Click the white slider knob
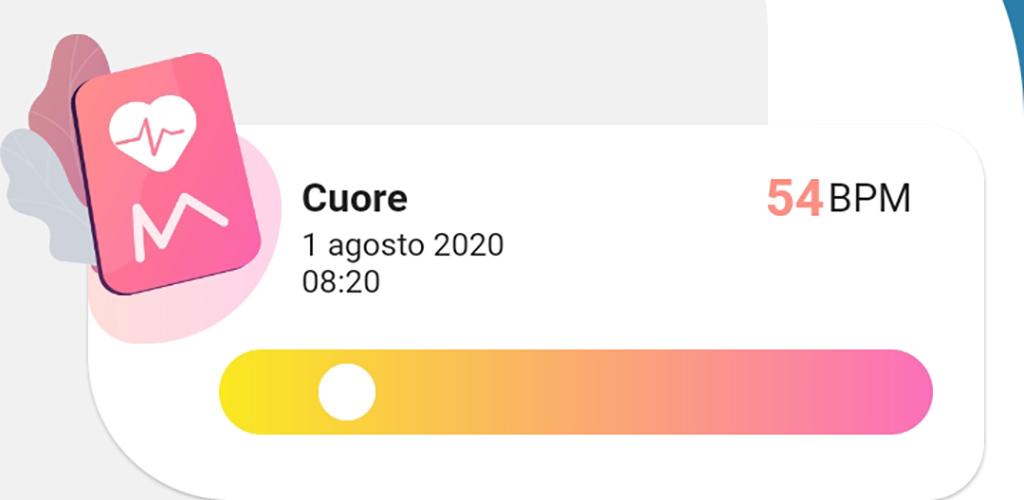 347,392
